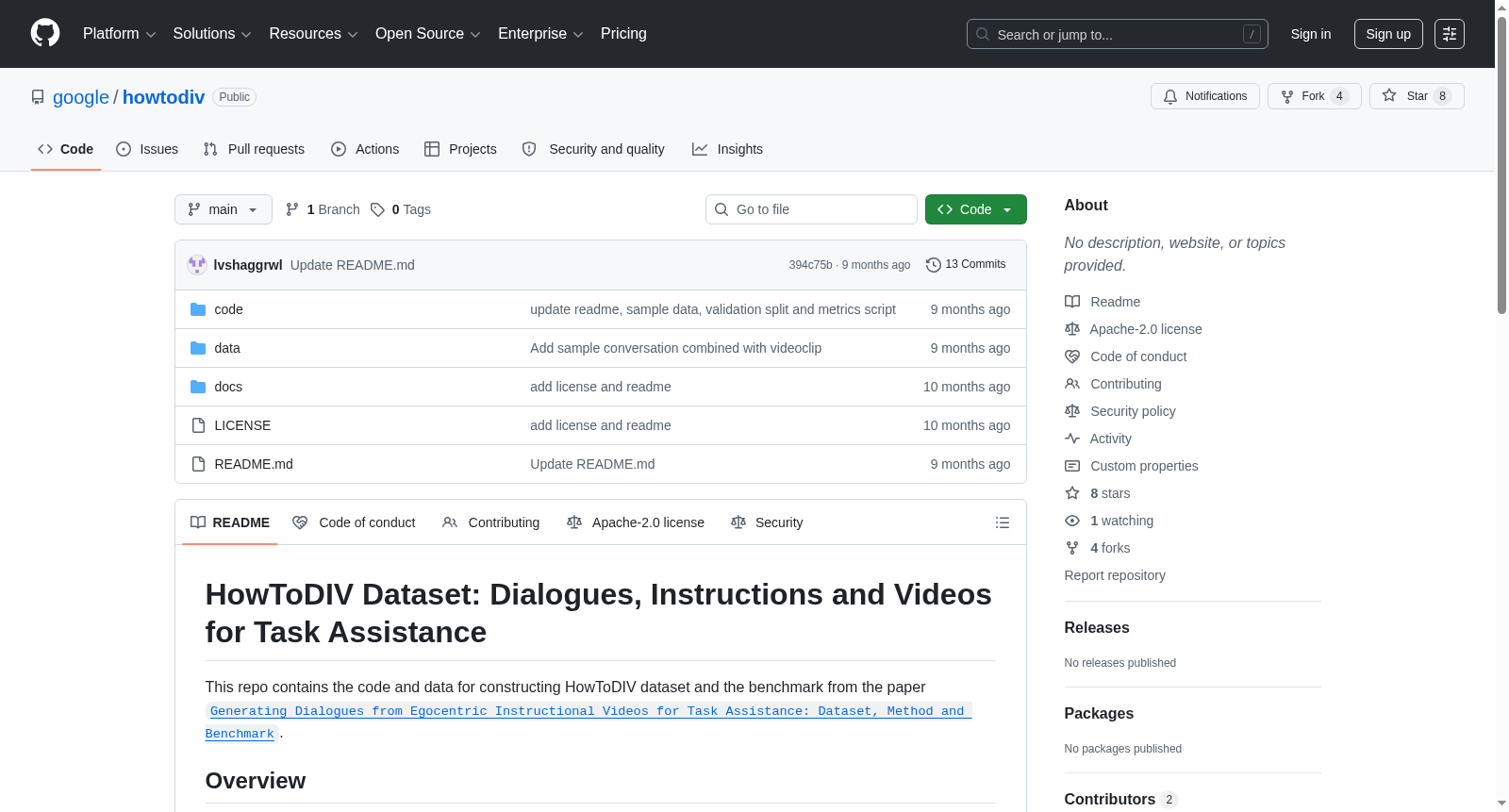Open the google owner link

81,97
